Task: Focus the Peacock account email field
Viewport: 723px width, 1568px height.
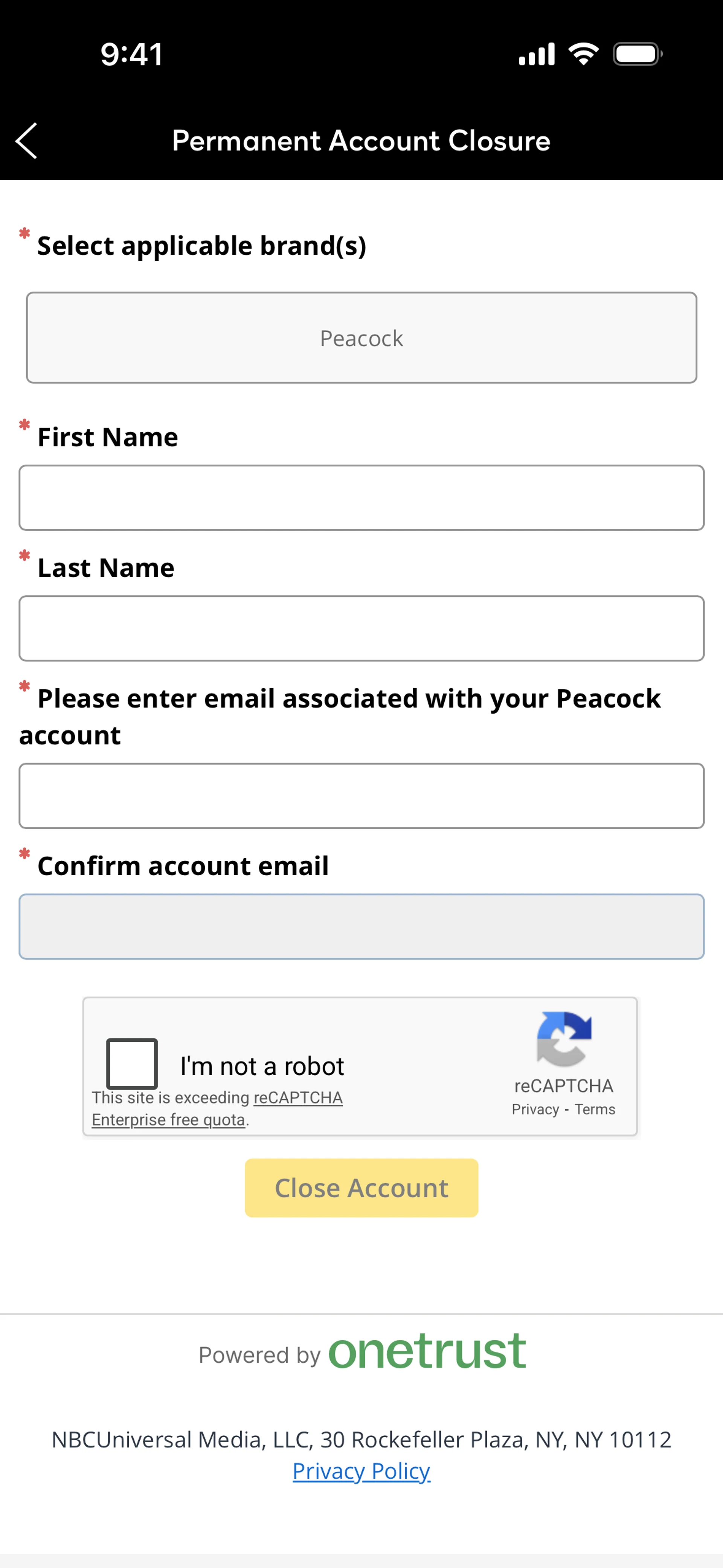Action: pyautogui.click(x=361, y=796)
